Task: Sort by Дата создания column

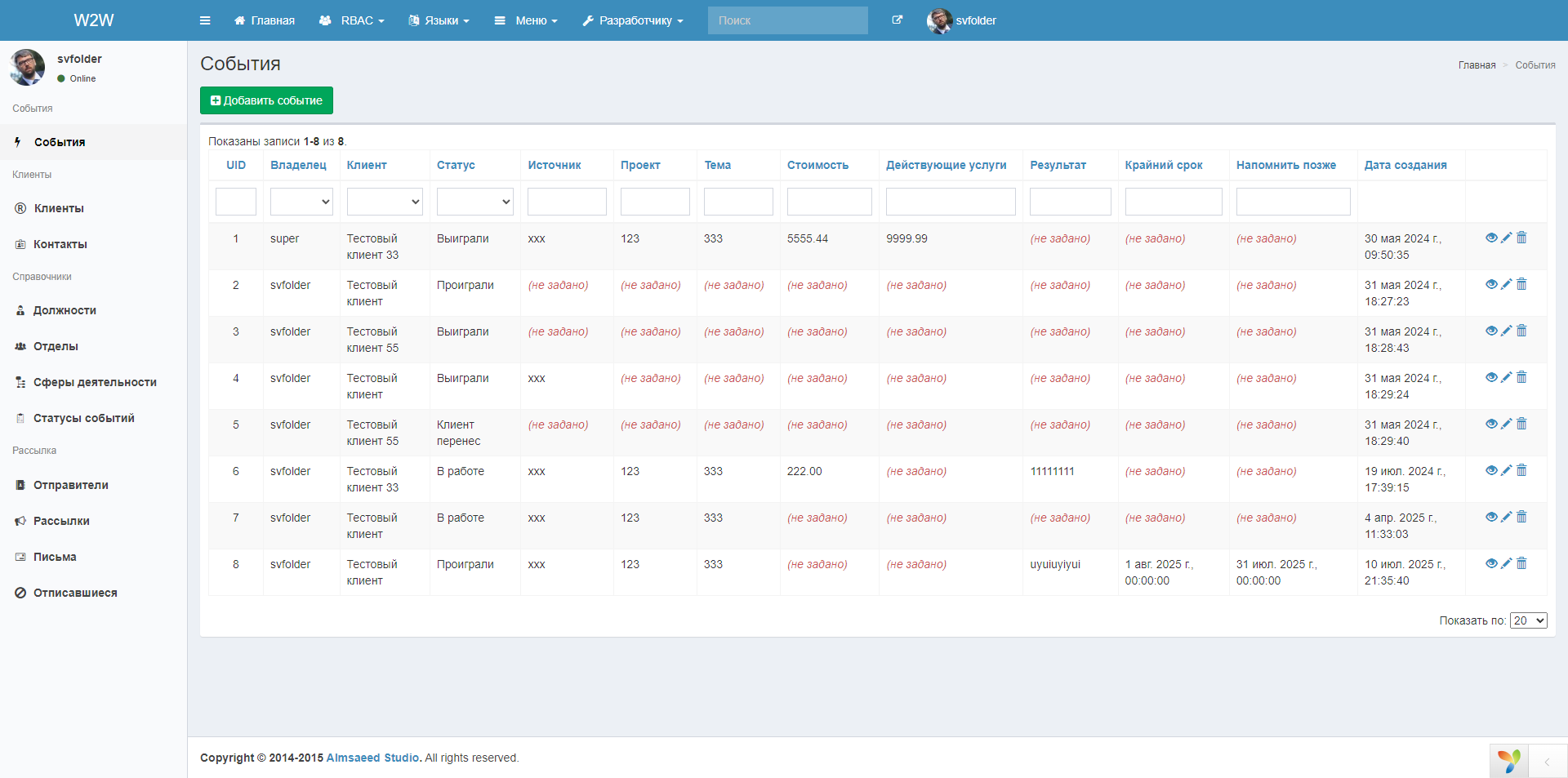Action: click(x=1405, y=165)
